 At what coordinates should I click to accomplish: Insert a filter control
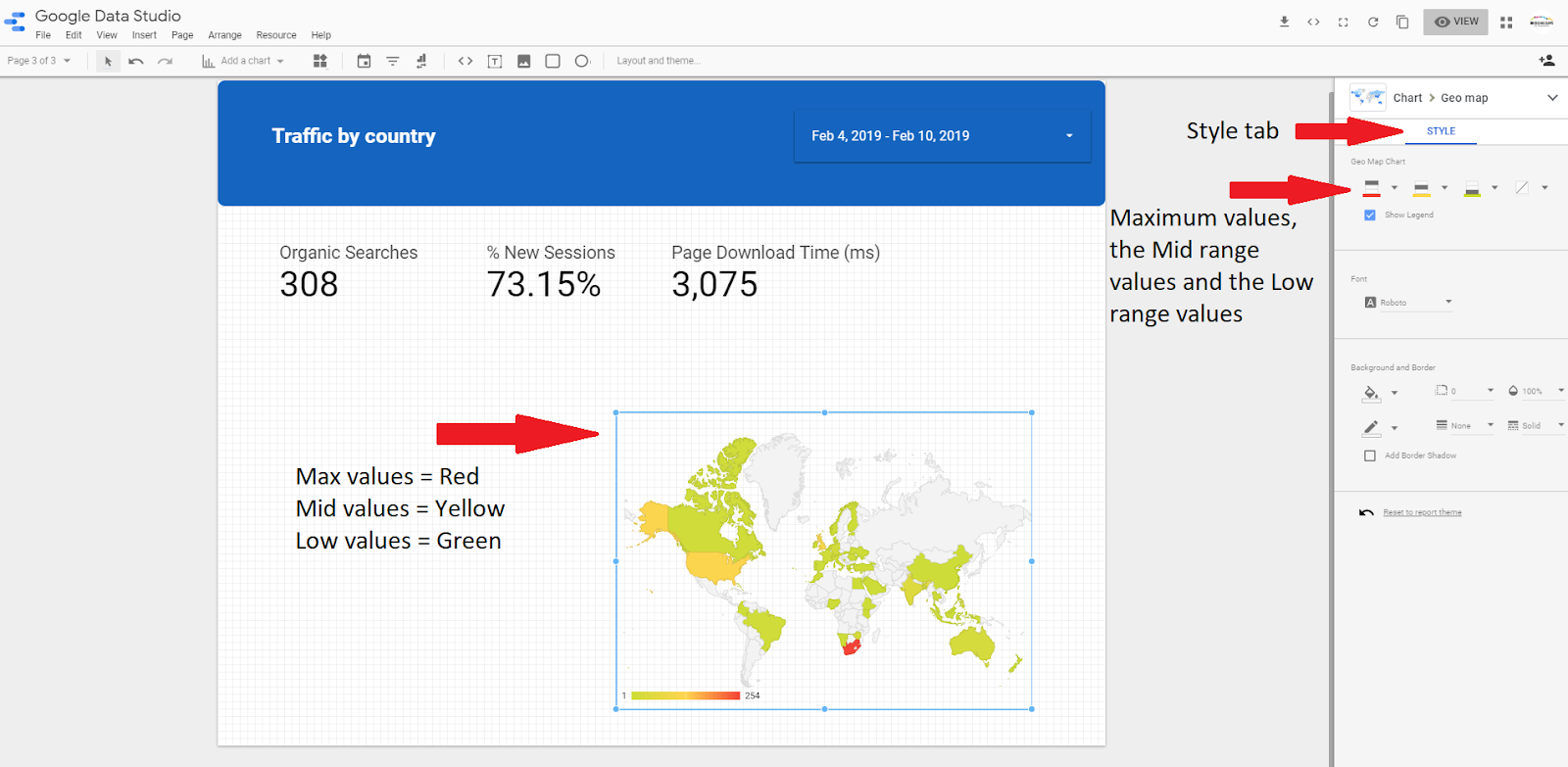click(392, 61)
